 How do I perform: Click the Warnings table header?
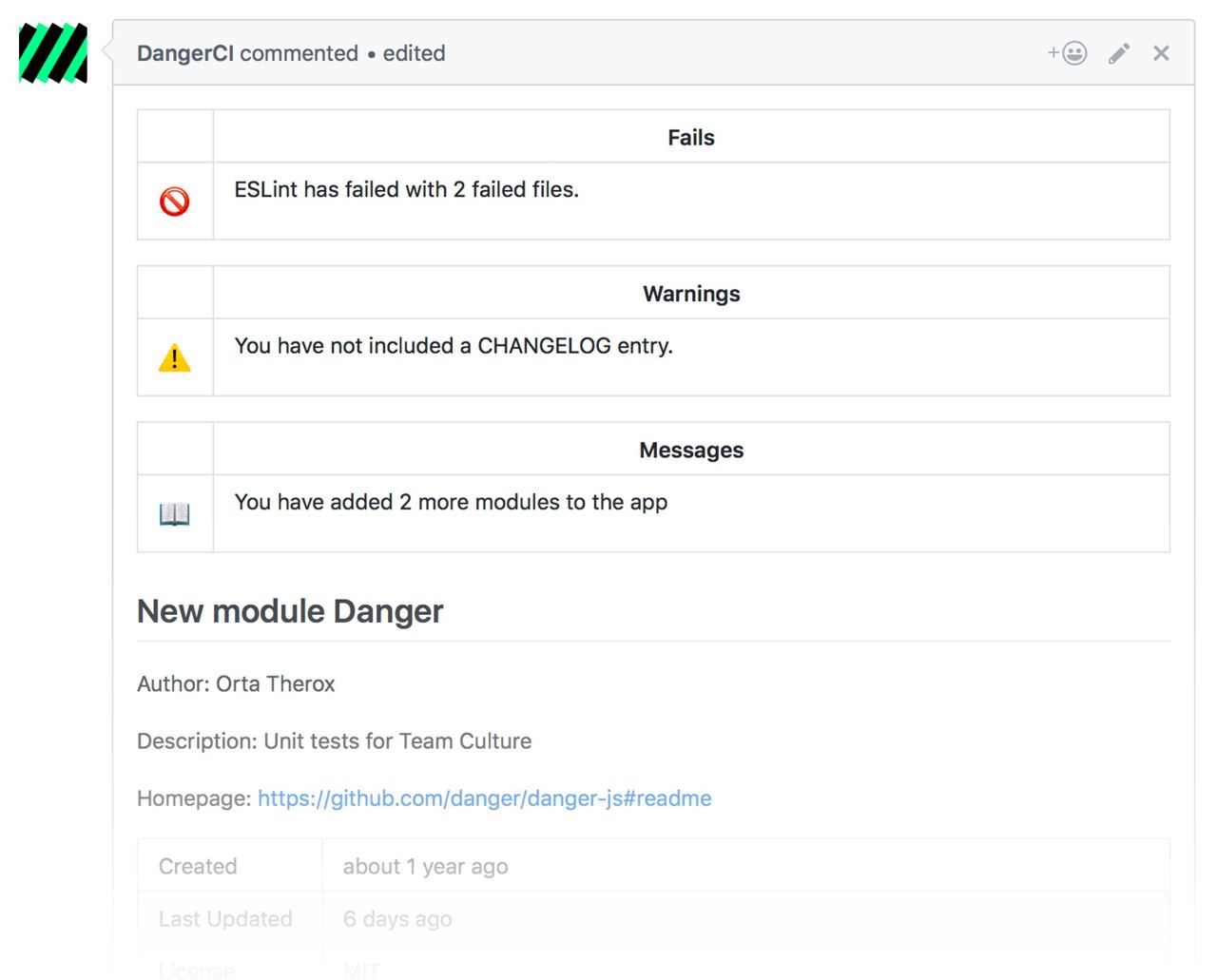(x=690, y=294)
